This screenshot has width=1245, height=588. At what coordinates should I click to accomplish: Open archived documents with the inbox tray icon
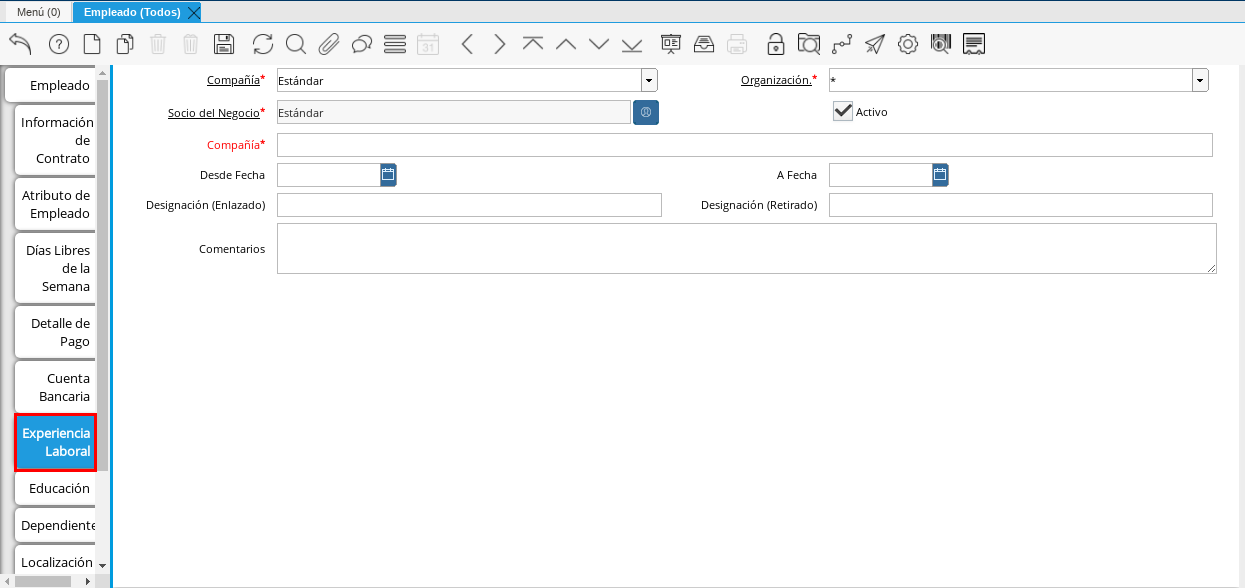pos(704,44)
